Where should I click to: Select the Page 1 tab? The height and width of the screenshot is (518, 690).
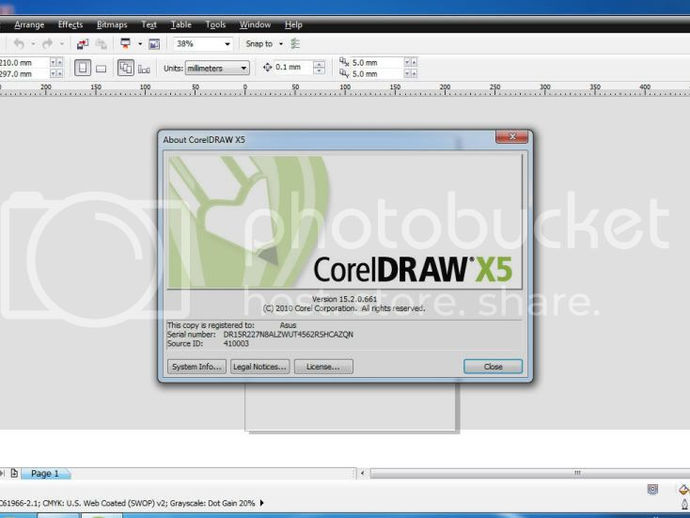(x=45, y=474)
